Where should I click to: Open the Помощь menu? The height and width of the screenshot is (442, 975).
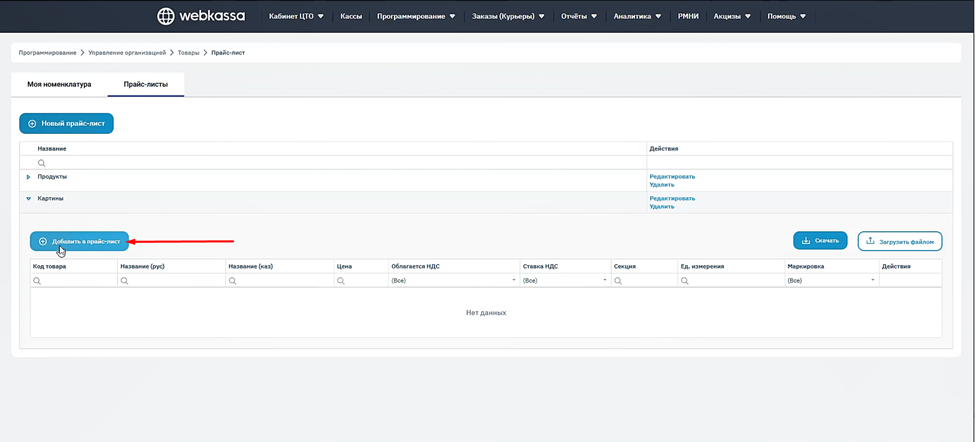pyautogui.click(x=786, y=17)
